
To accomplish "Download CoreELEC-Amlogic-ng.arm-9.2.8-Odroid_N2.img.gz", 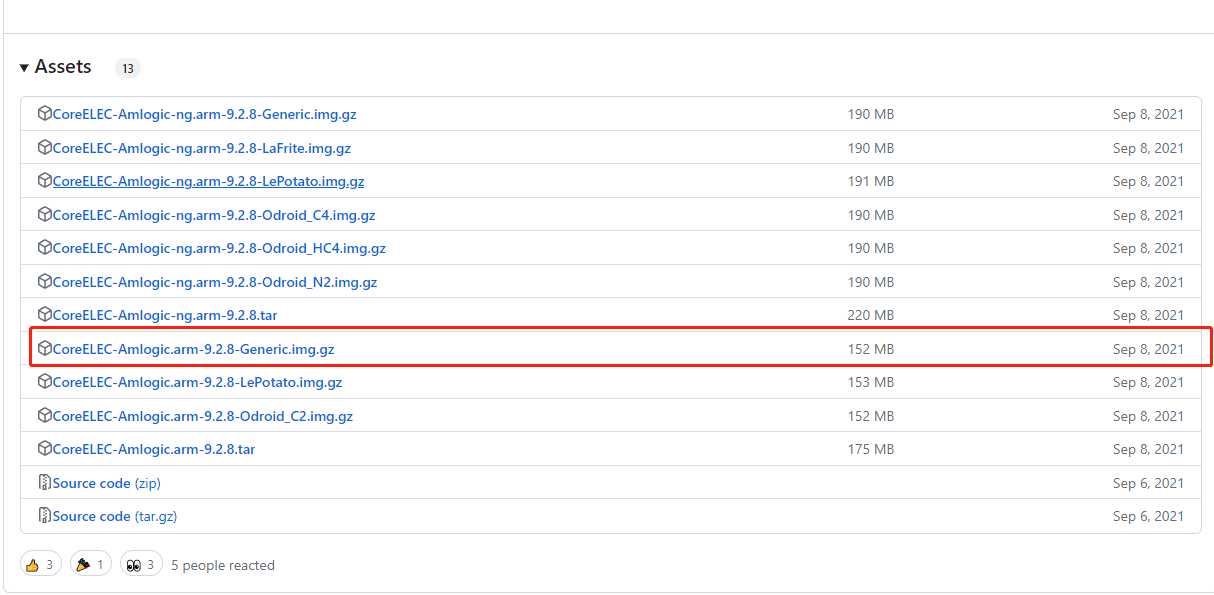I will [215, 282].
